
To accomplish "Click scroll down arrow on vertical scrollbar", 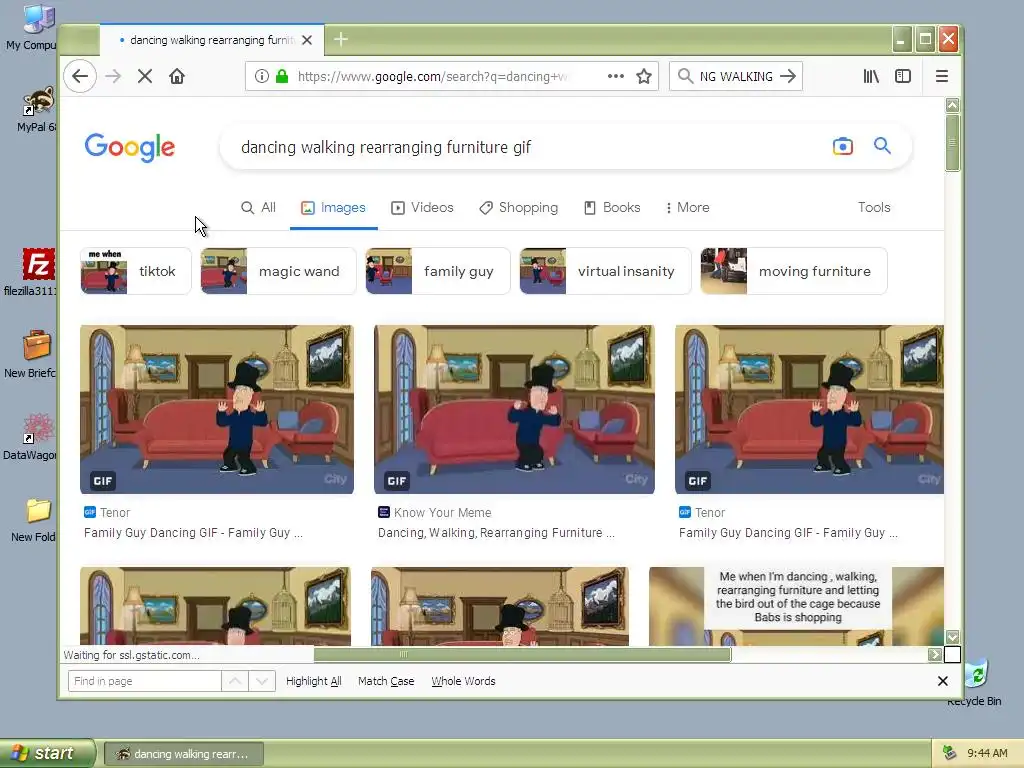I will click(x=952, y=637).
